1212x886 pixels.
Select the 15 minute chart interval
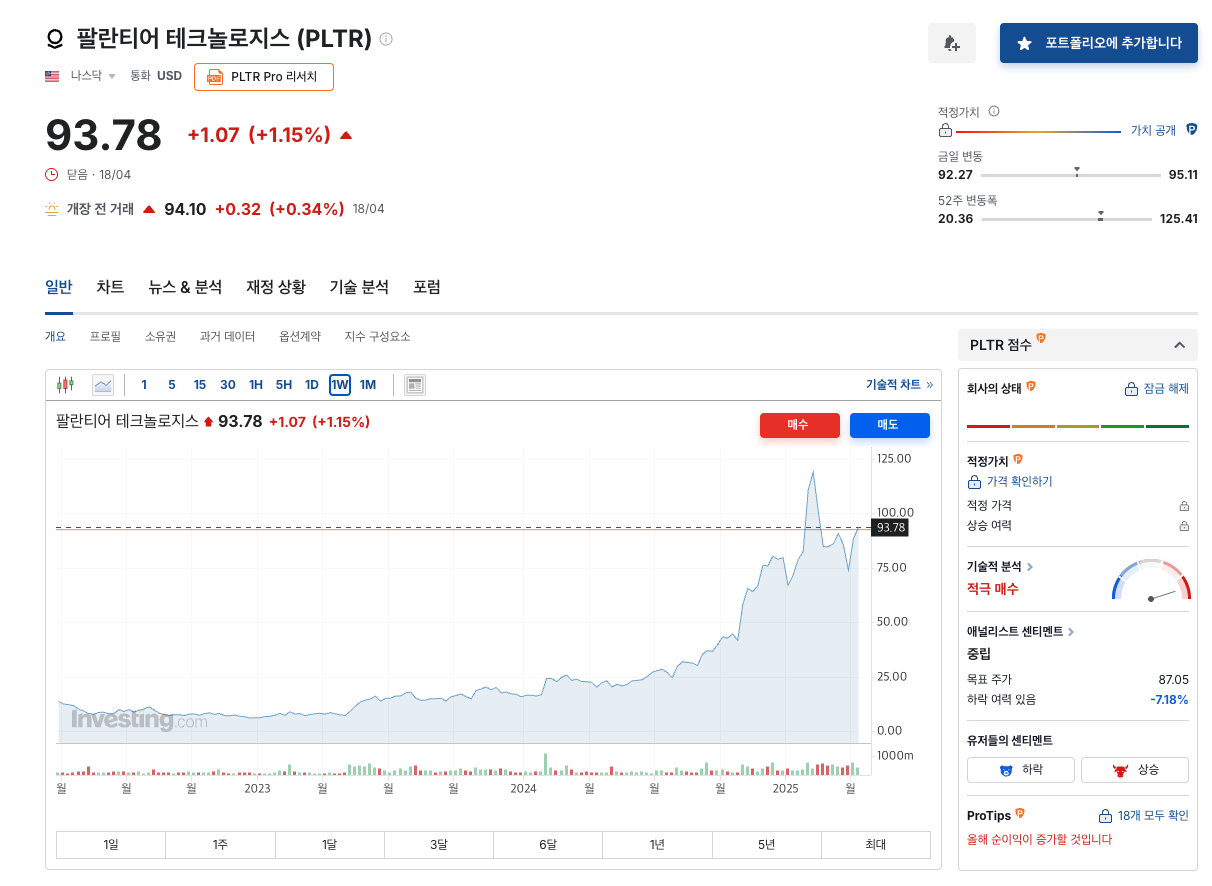[200, 385]
